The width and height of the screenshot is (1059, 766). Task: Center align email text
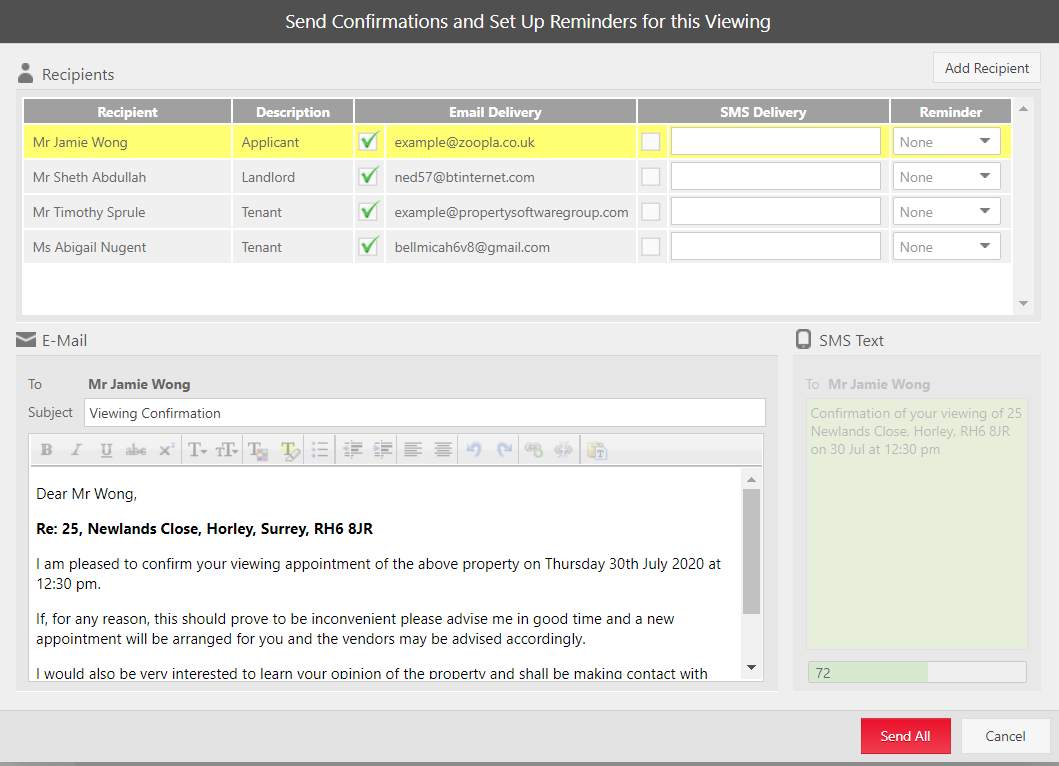point(443,450)
